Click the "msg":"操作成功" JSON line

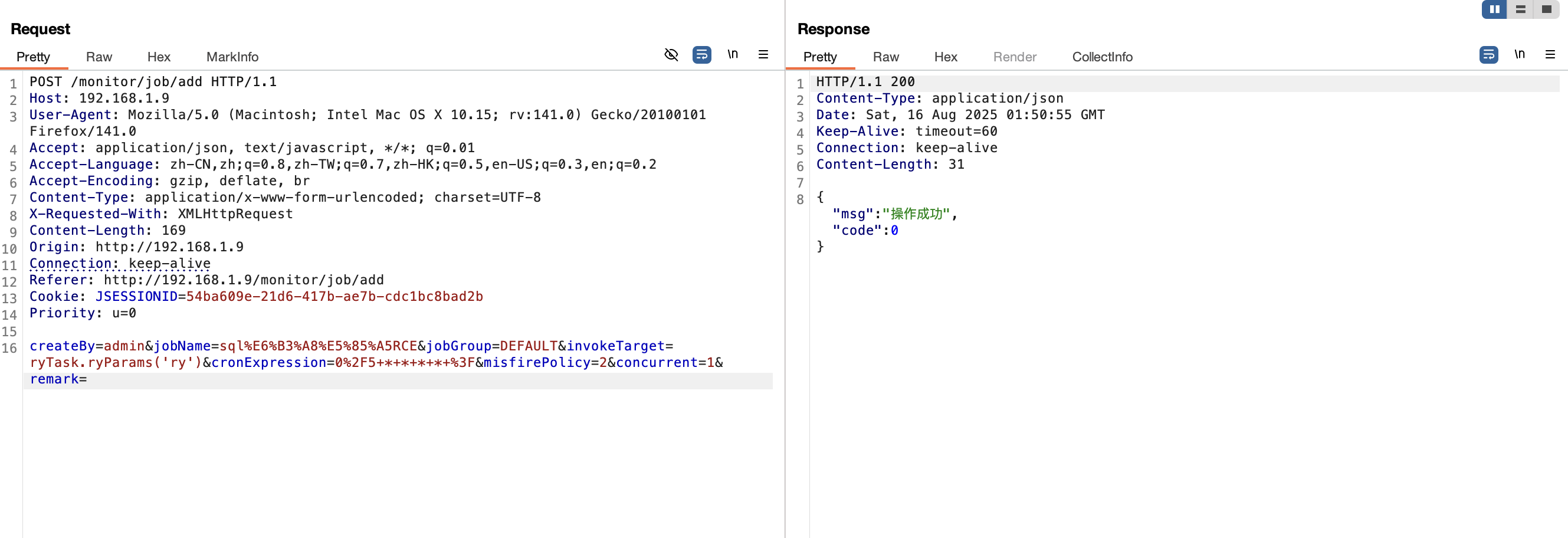pos(894,214)
